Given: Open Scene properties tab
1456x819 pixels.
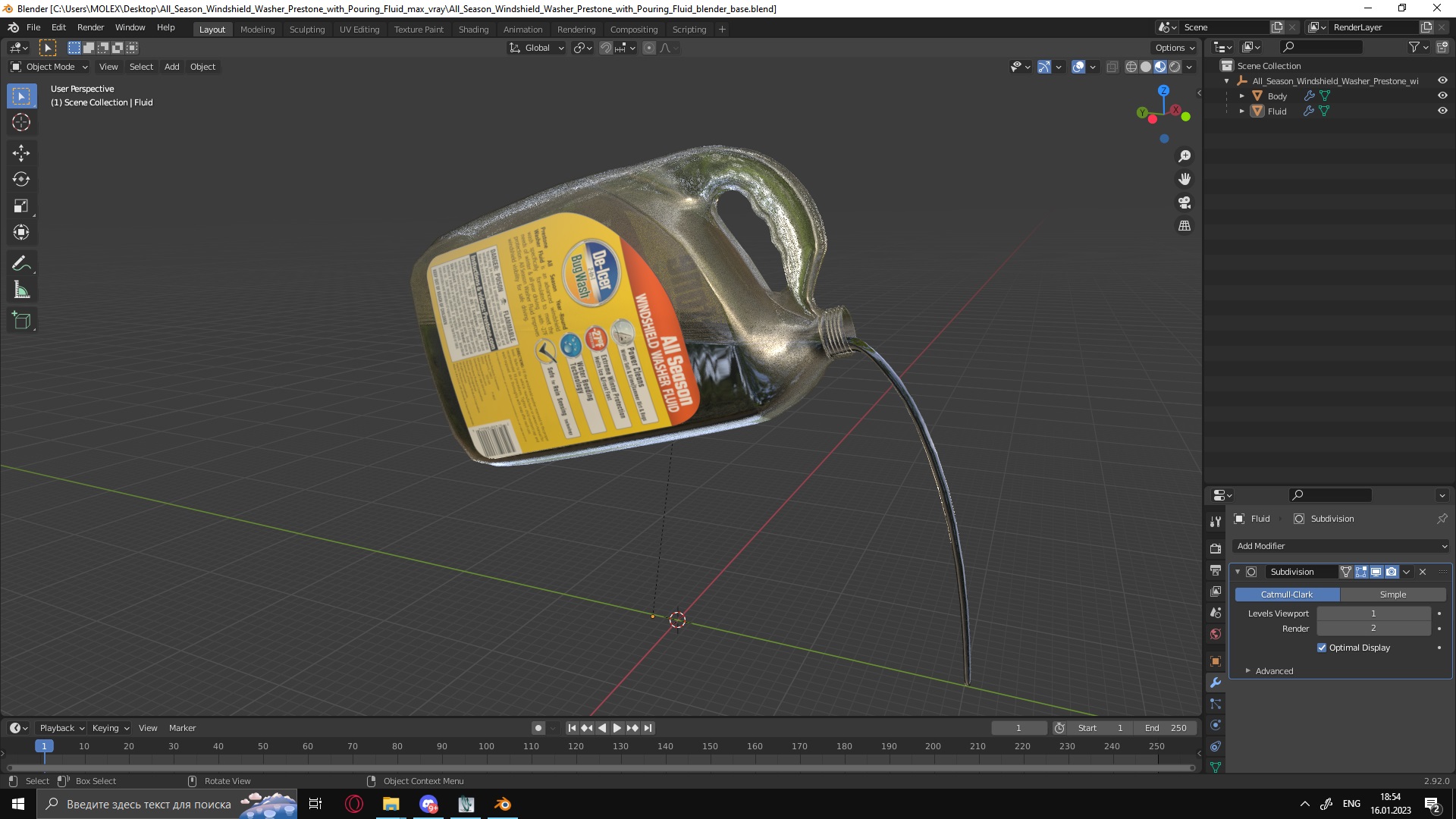Looking at the screenshot, I should pos(1216,612).
